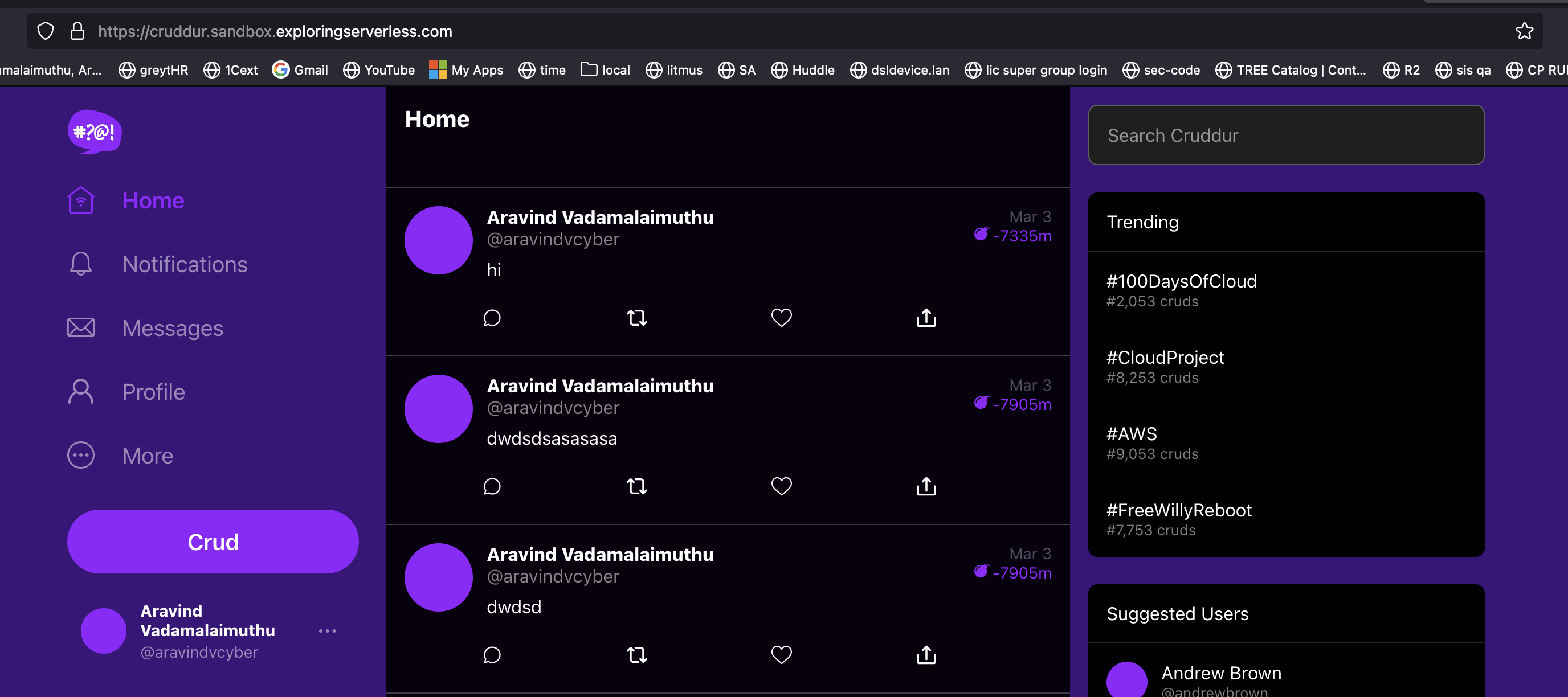
Task: Expand the options menu next to Aravind Vadamalaimuthu
Action: click(x=328, y=631)
